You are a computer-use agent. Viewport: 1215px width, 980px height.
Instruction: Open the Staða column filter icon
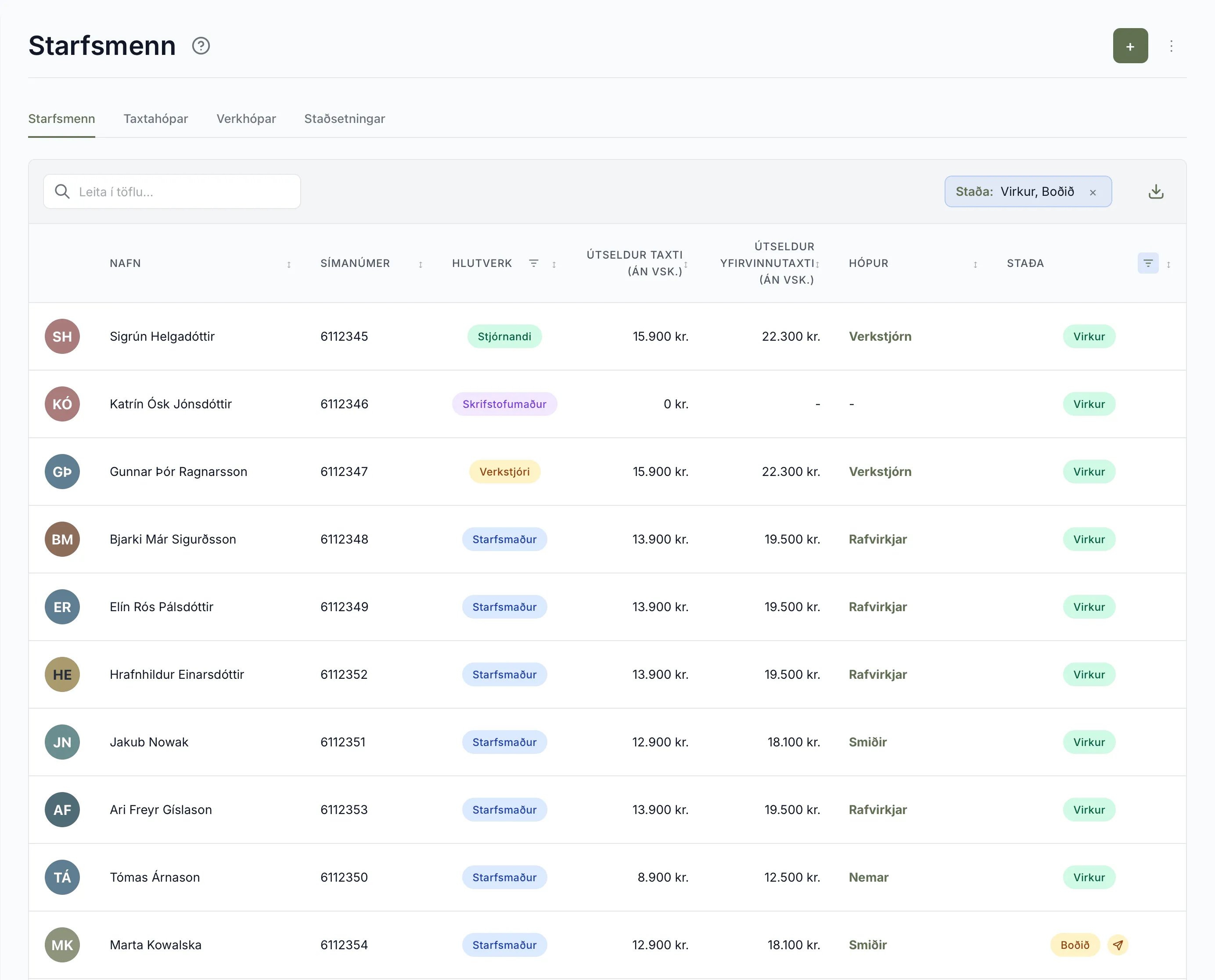1148,263
